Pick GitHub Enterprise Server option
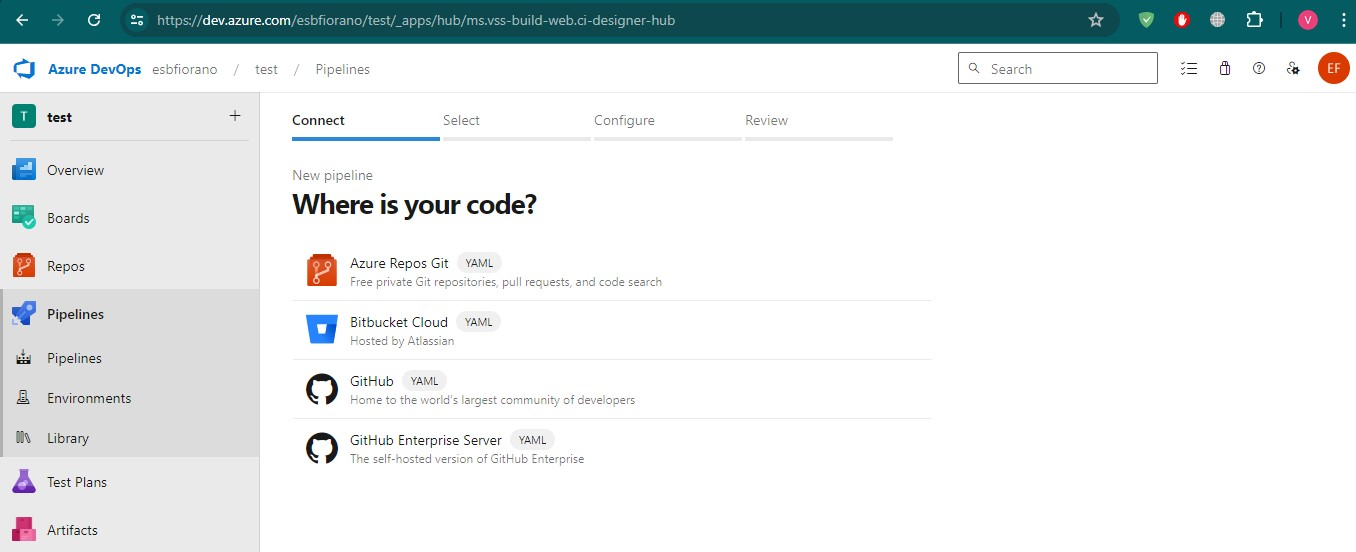Viewport: 1356px width, 552px height. [426, 440]
